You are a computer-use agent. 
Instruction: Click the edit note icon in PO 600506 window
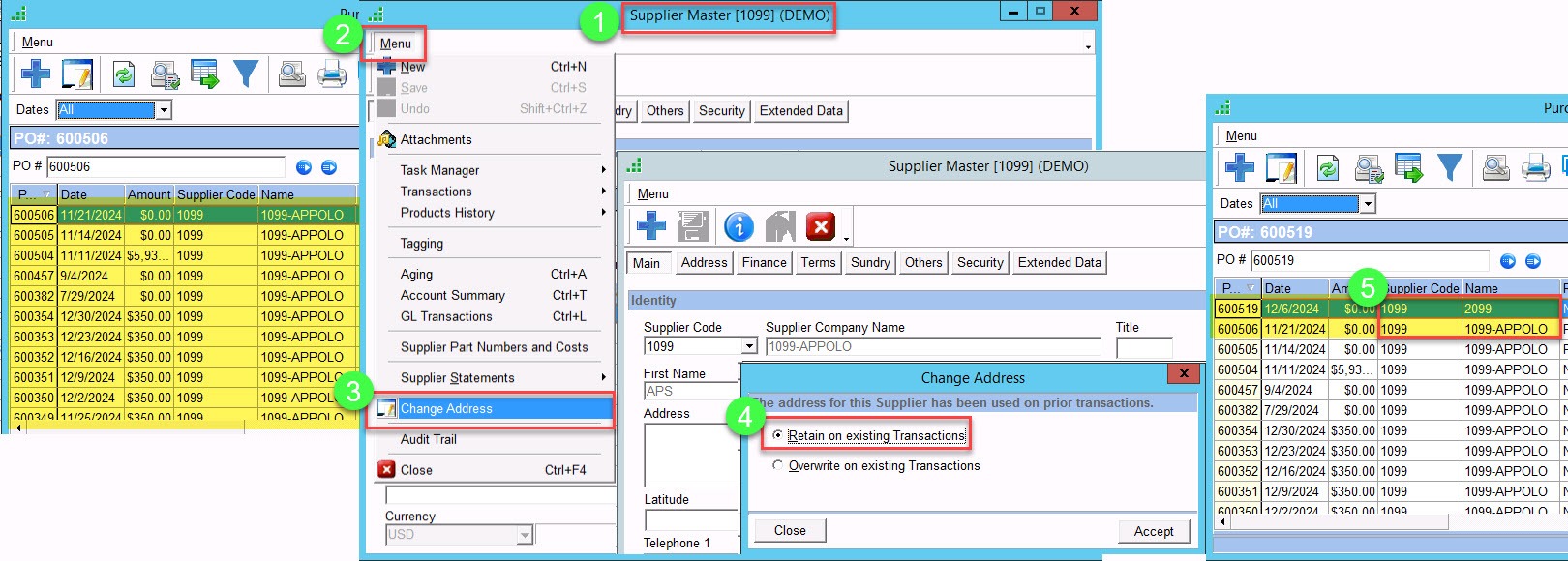(x=76, y=74)
